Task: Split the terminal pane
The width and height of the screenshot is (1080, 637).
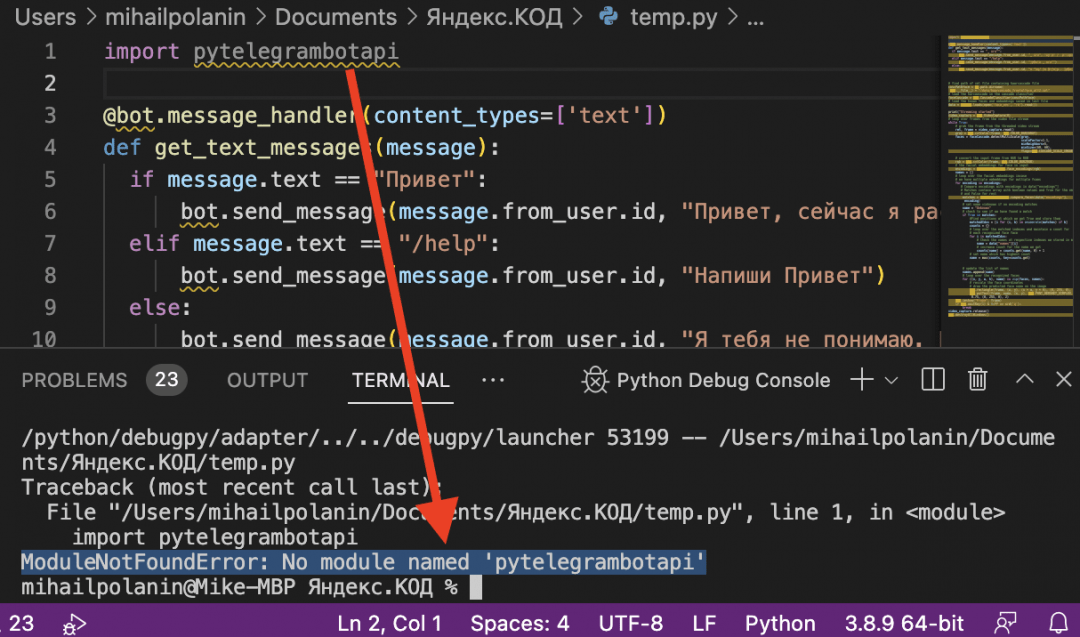Action: [931, 380]
